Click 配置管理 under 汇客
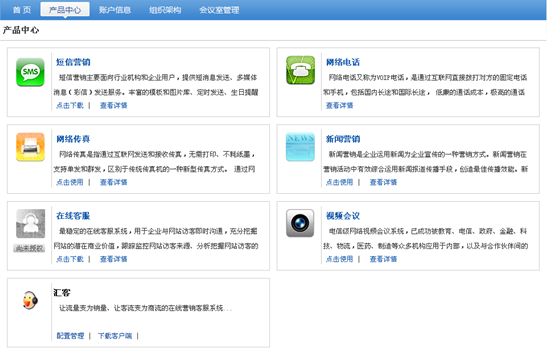 point(70,336)
